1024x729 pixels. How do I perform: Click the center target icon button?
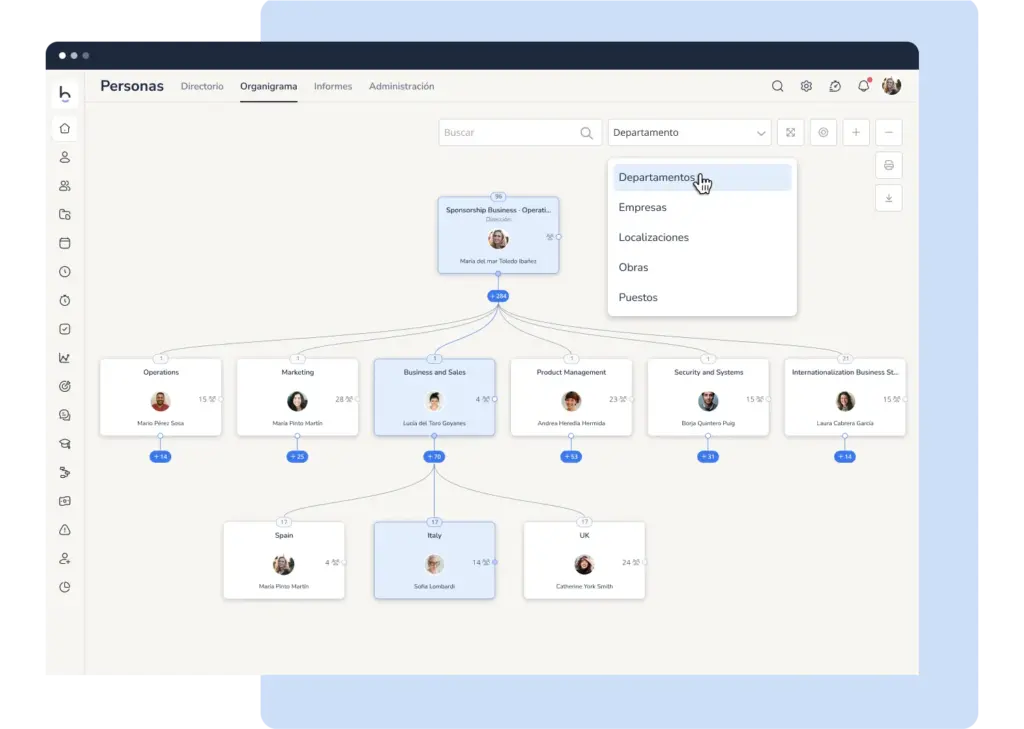click(823, 133)
